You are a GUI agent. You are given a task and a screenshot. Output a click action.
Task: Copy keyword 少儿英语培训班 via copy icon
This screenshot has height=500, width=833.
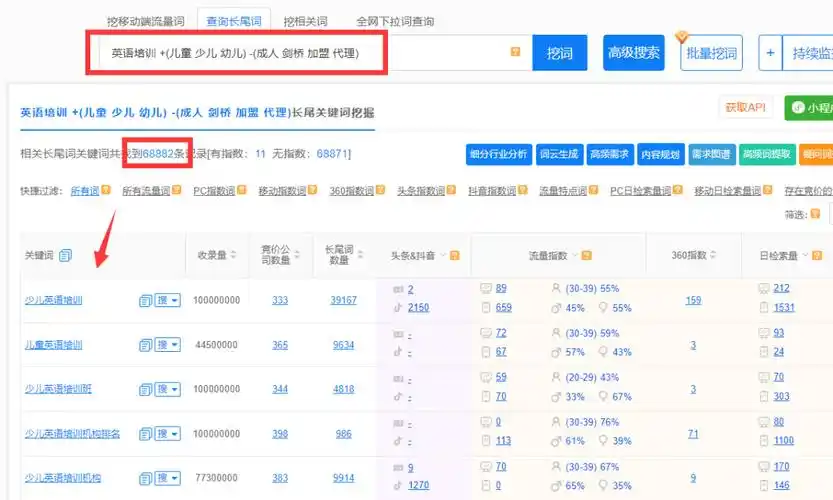click(146, 389)
